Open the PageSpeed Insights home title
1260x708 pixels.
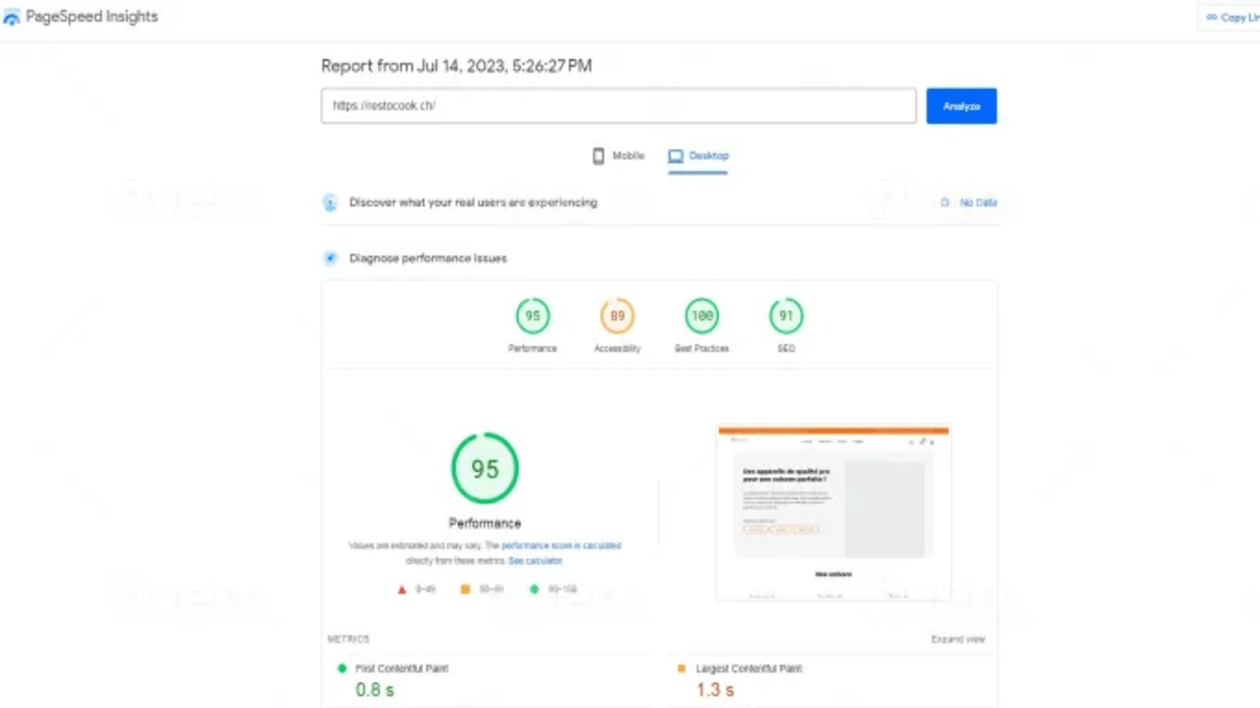click(92, 17)
